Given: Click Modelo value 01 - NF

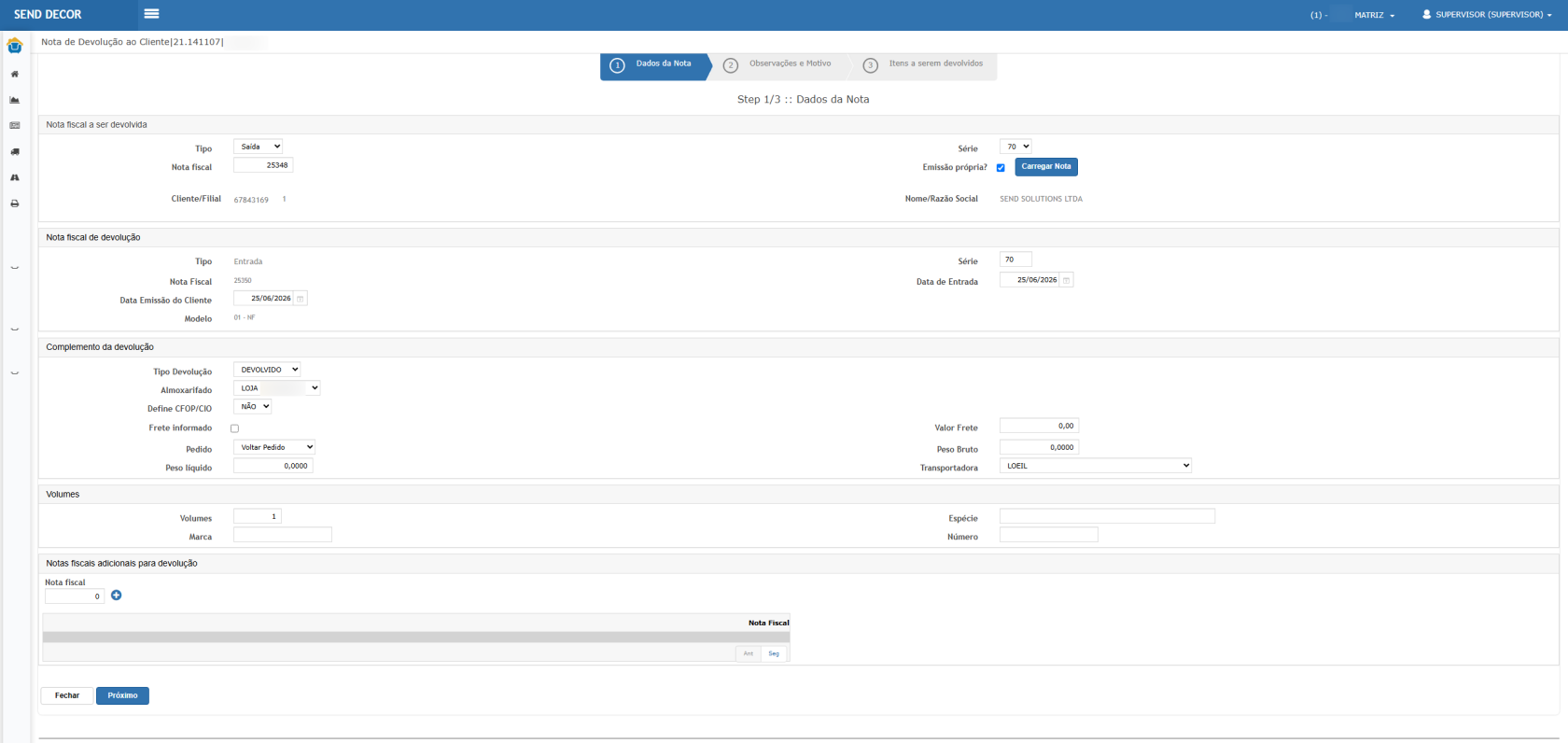Looking at the screenshot, I should pyautogui.click(x=245, y=318).
